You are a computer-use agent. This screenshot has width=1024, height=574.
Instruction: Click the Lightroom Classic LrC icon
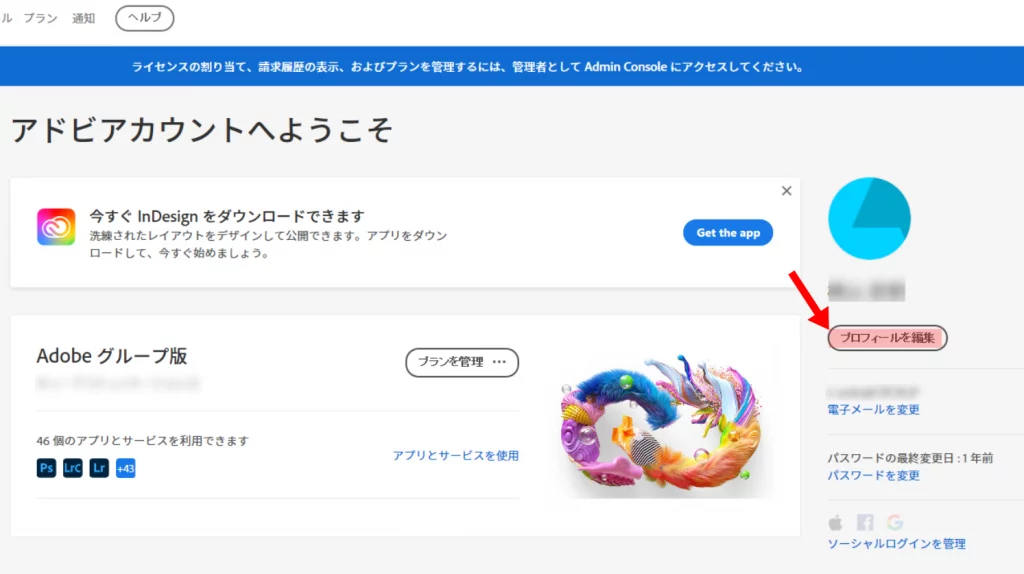(72, 468)
